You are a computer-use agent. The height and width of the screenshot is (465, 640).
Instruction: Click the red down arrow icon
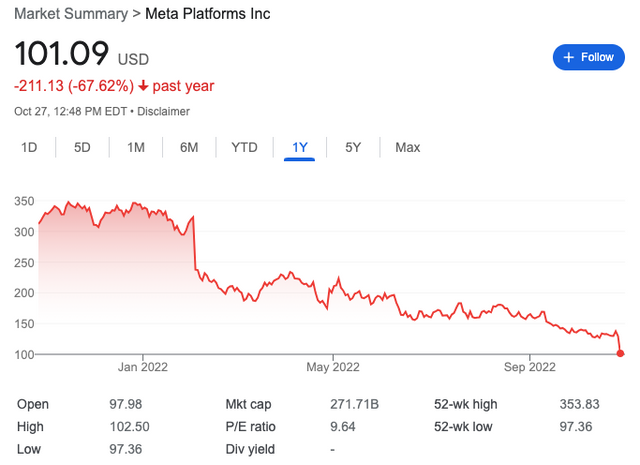coord(147,86)
